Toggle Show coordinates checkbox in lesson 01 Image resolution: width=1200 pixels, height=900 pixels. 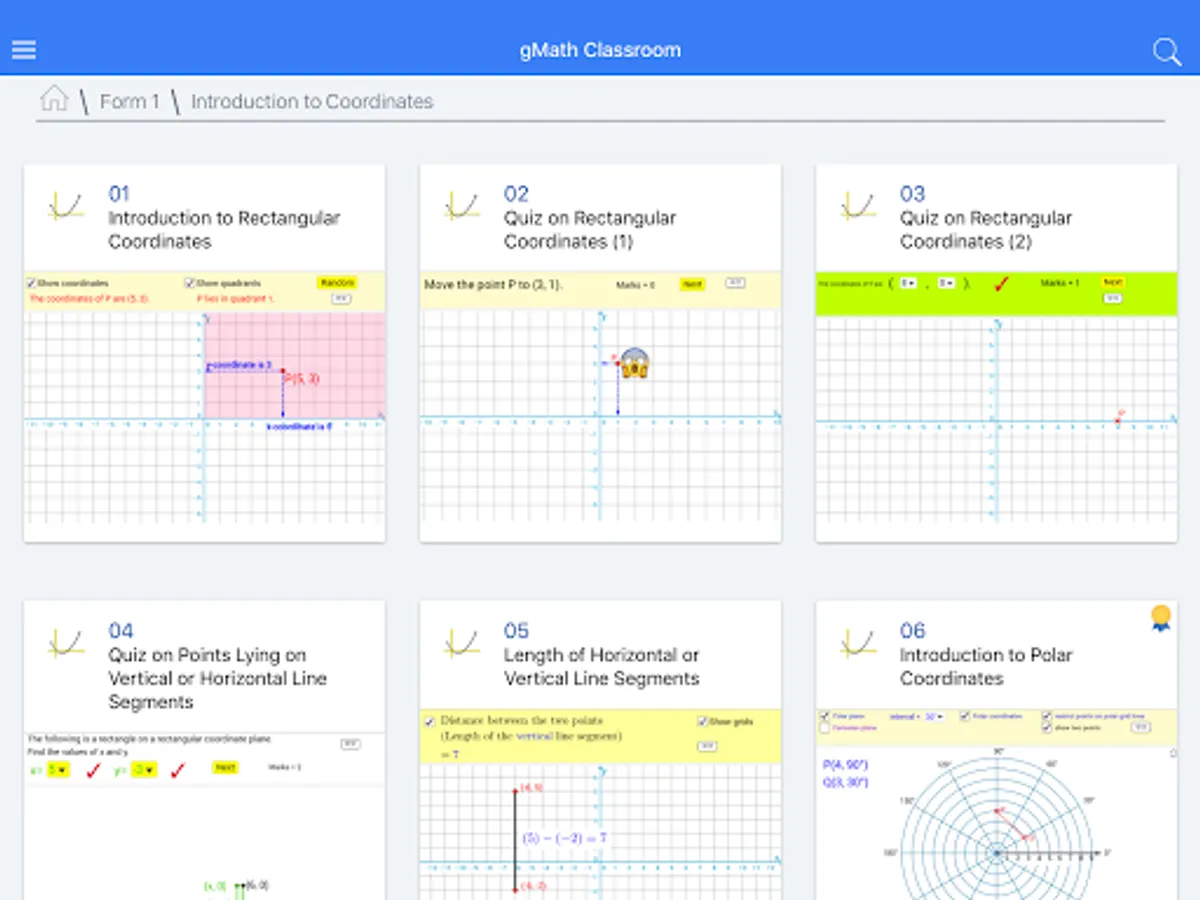[x=31, y=283]
